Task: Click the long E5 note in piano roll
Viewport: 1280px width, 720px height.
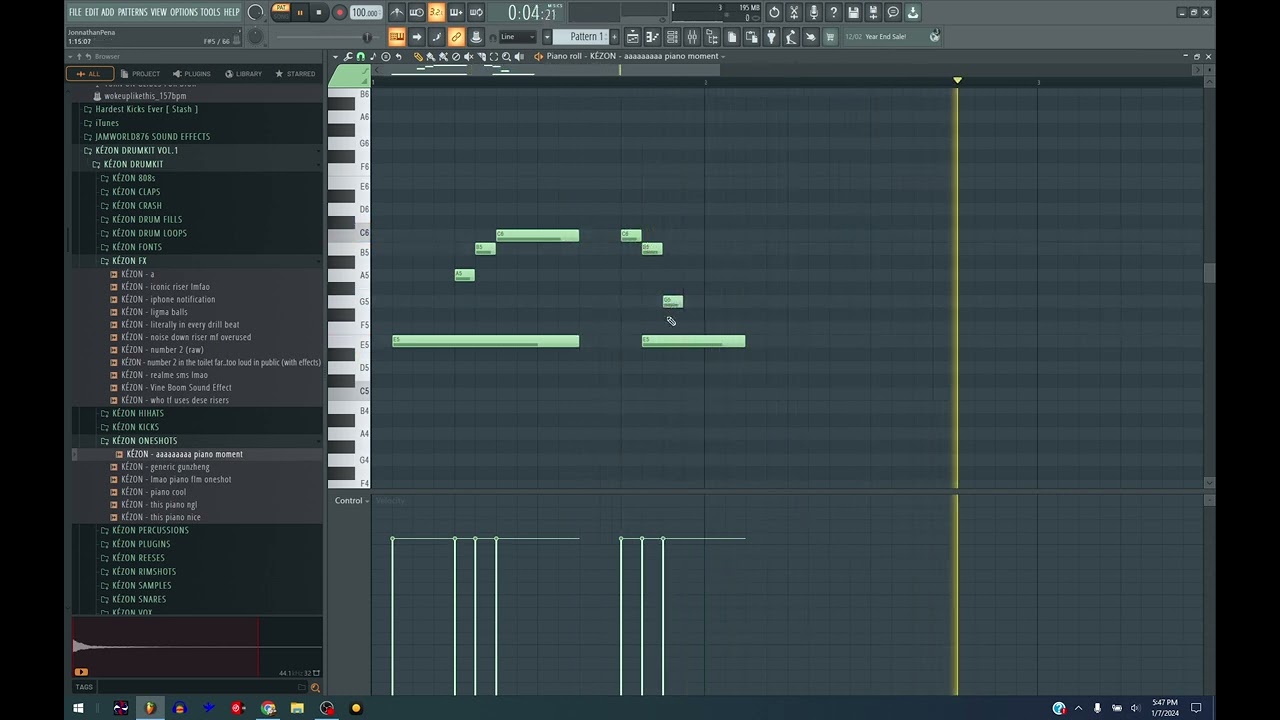Action: (x=485, y=341)
